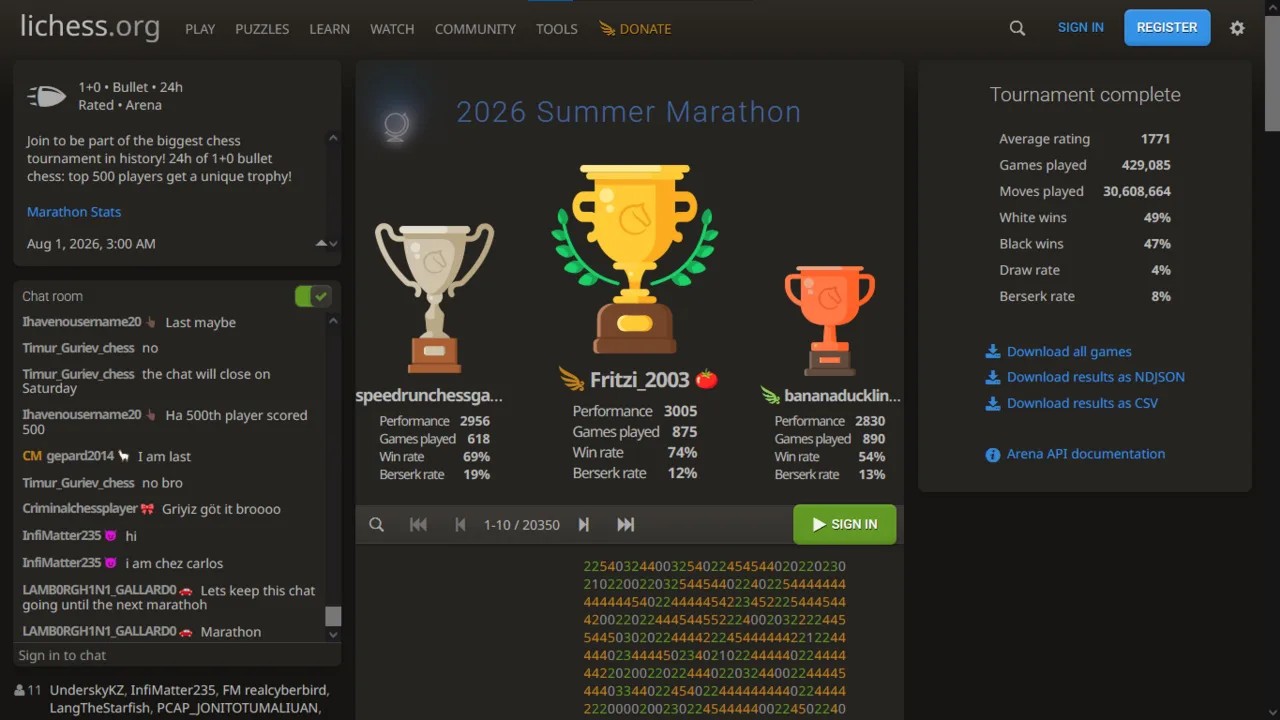This screenshot has width=1280, height=720.
Task: Download results as NDJSON
Action: [x=1096, y=377]
